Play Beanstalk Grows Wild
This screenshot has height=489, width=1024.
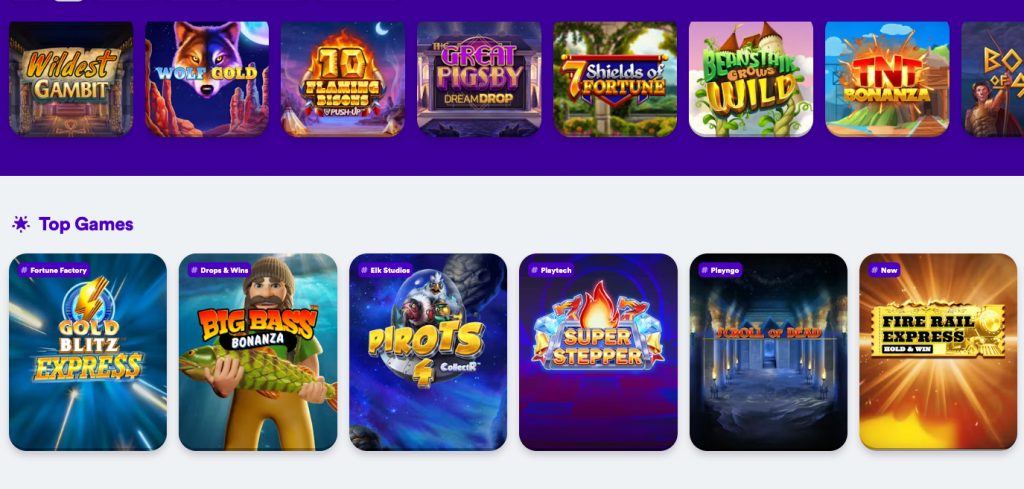click(751, 79)
